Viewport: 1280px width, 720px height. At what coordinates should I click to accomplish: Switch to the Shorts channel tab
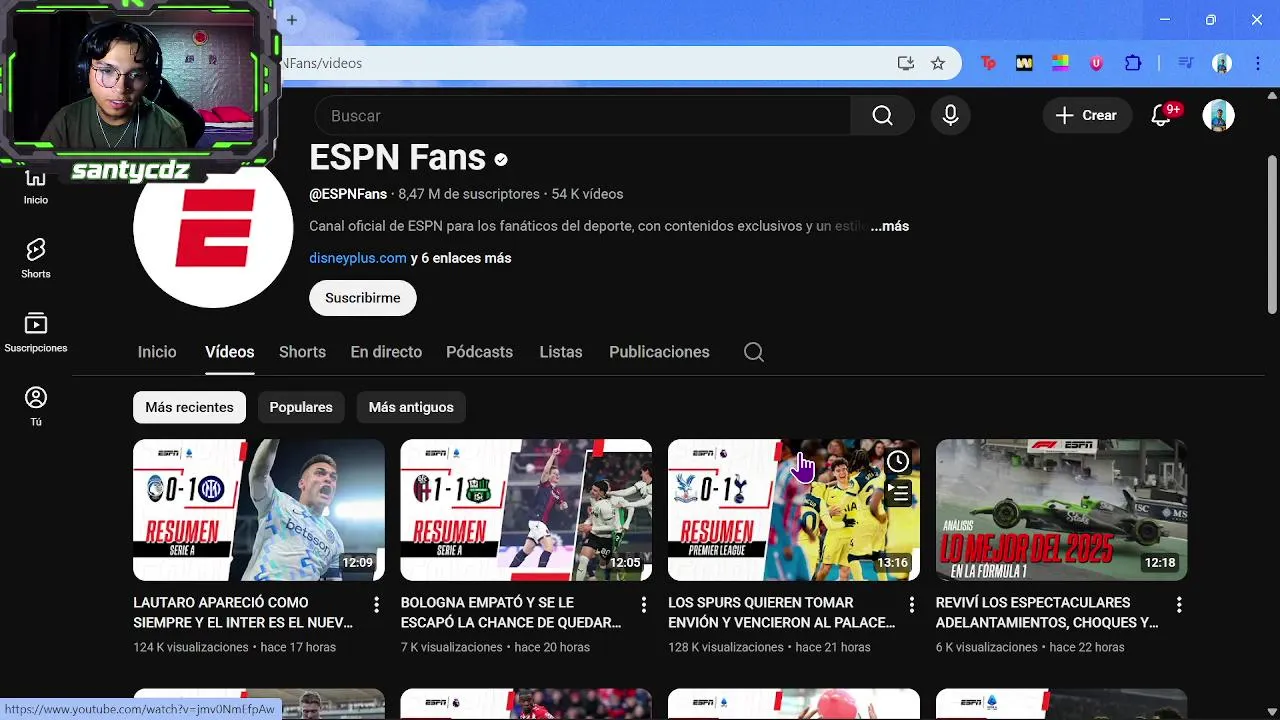click(302, 352)
